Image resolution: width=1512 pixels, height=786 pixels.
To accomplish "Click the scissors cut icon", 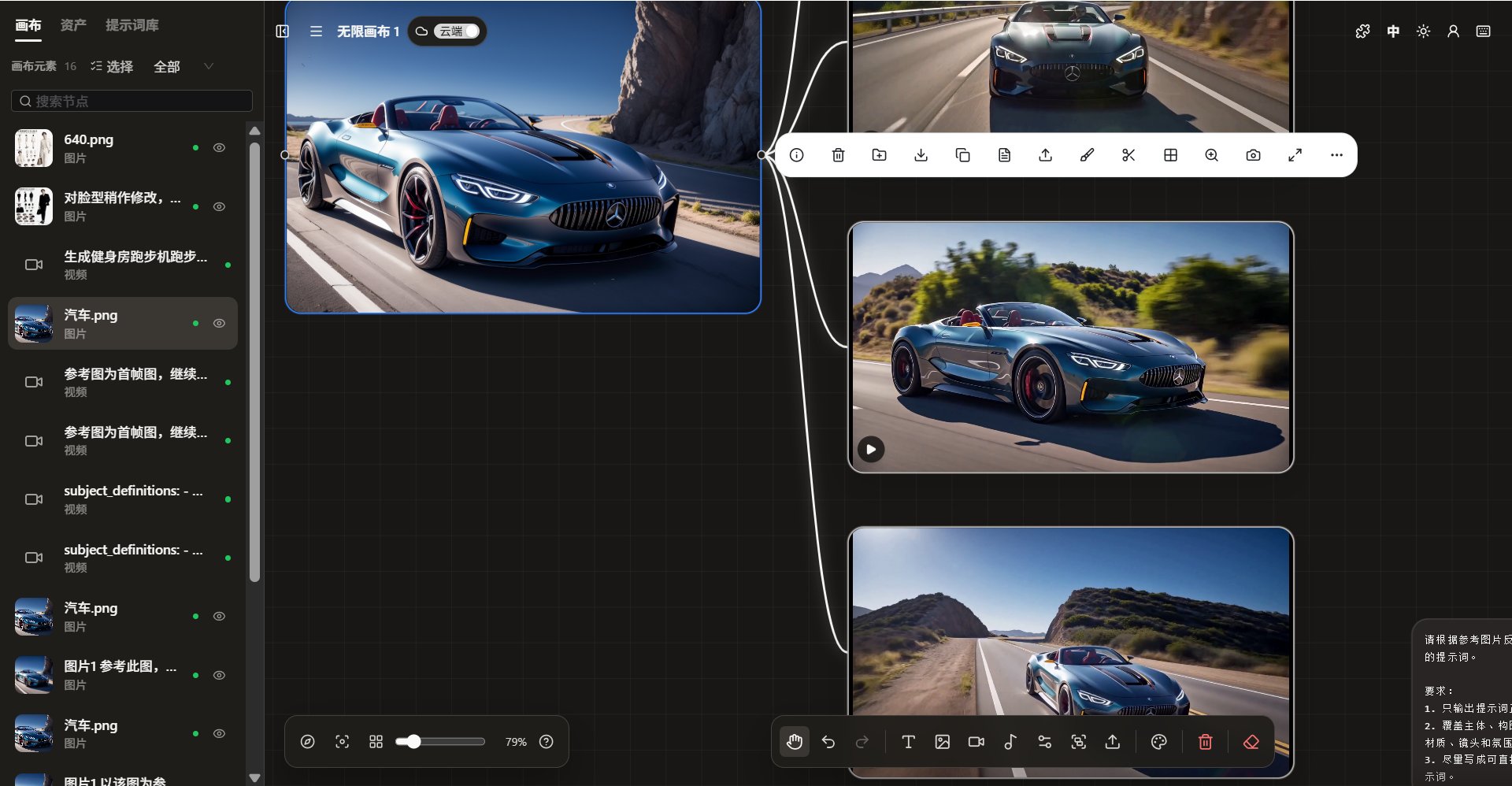I will [x=1128, y=155].
